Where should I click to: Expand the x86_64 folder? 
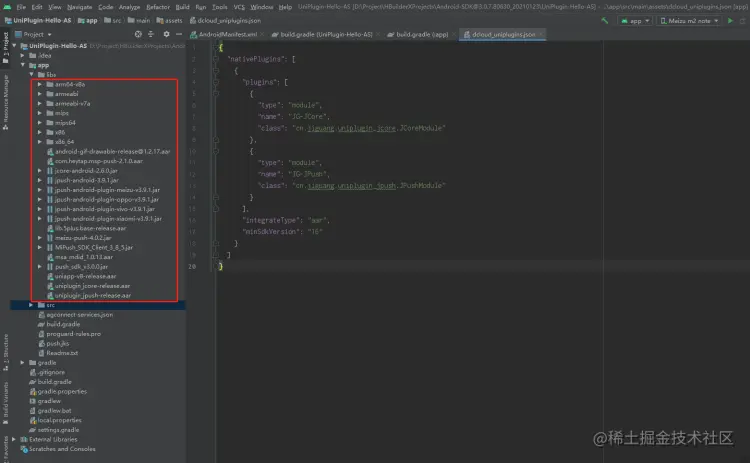tap(40, 142)
